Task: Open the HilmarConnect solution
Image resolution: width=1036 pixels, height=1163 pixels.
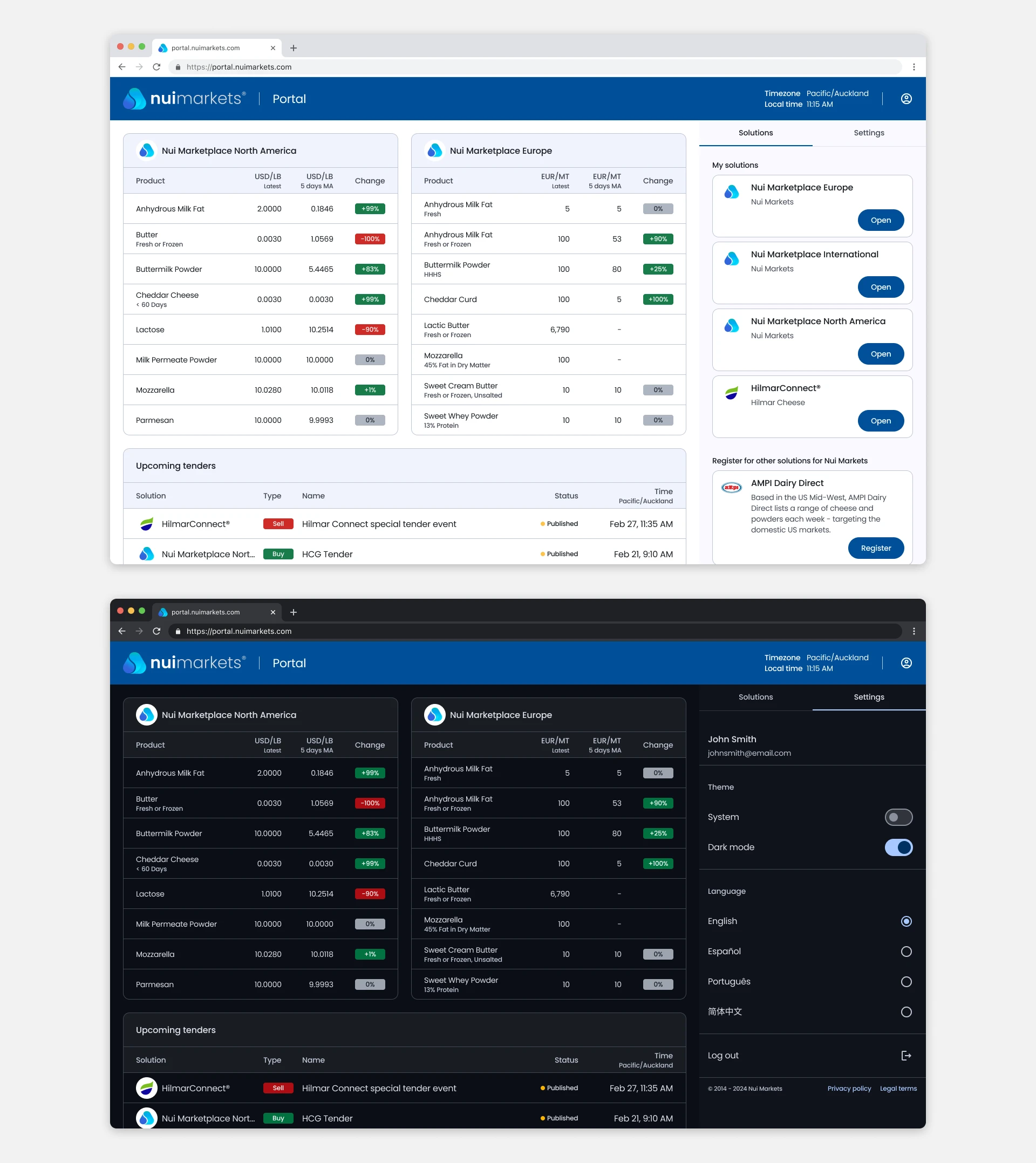Action: click(881, 420)
